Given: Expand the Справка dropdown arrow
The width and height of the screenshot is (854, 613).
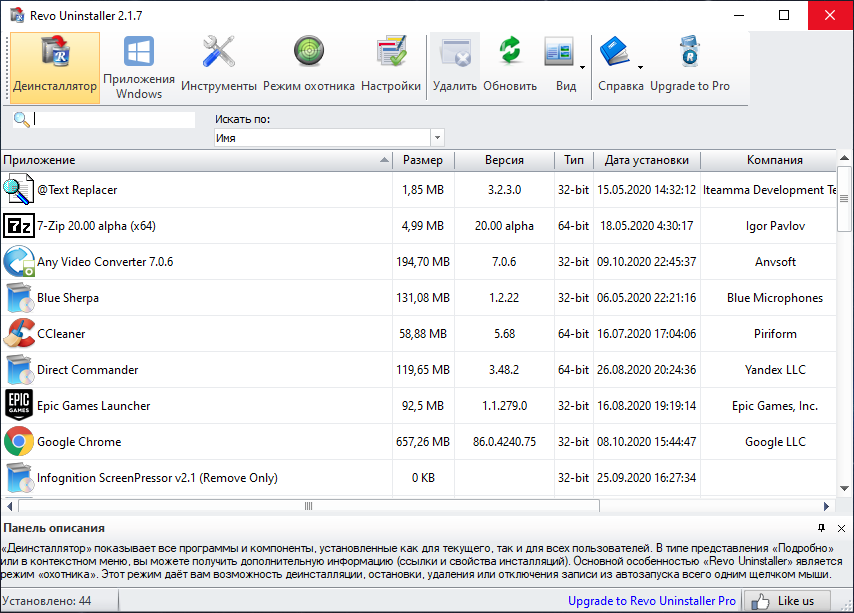Looking at the screenshot, I should tap(640, 68).
